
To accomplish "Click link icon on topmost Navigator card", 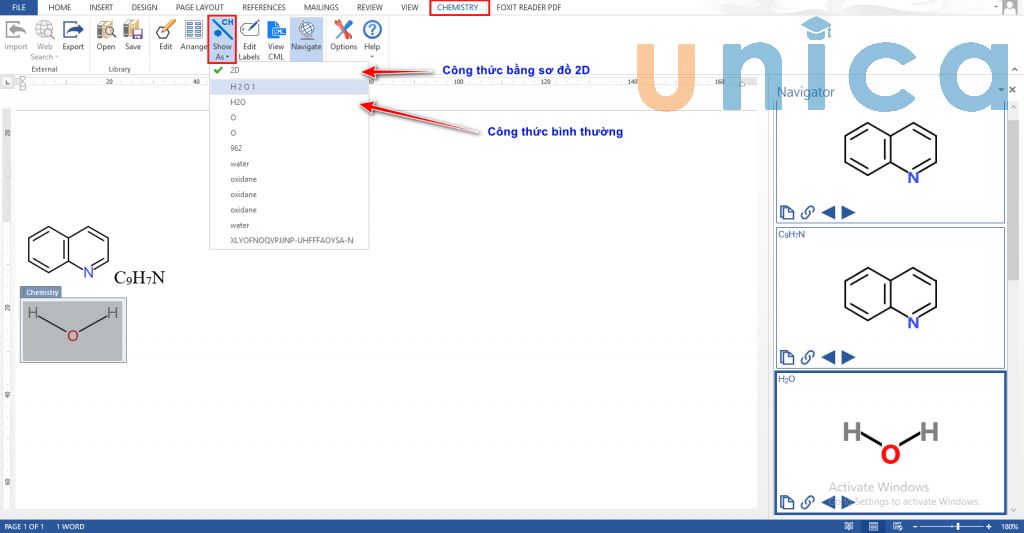I will (x=808, y=212).
